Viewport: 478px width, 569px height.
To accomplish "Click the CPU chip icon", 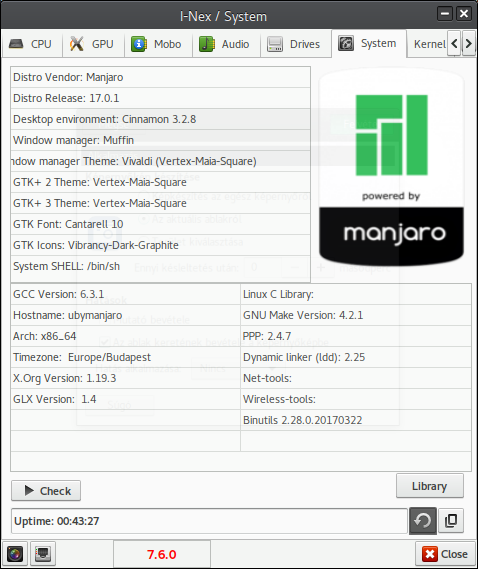I will [16, 44].
